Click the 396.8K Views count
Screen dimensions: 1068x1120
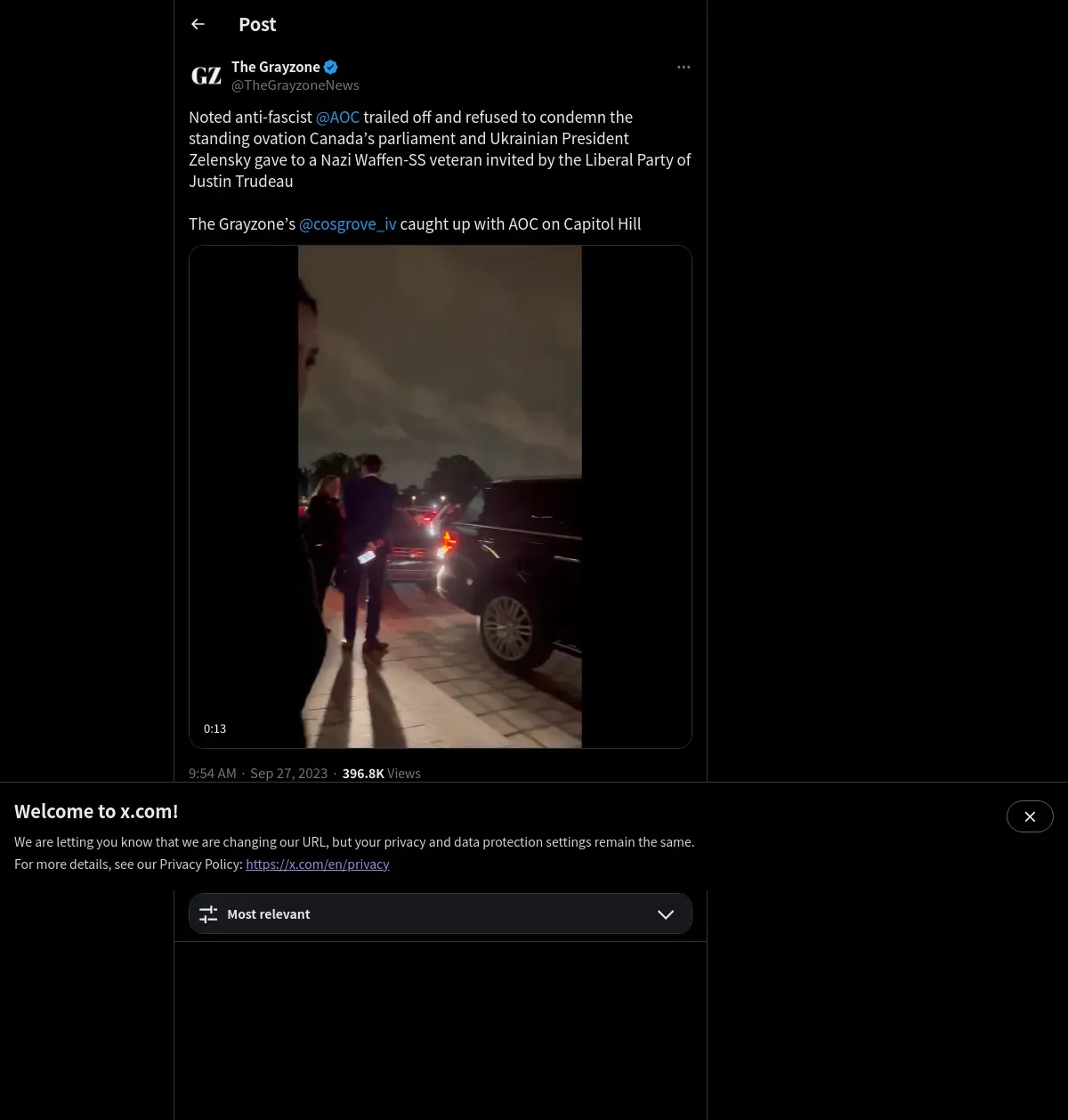coord(382,774)
